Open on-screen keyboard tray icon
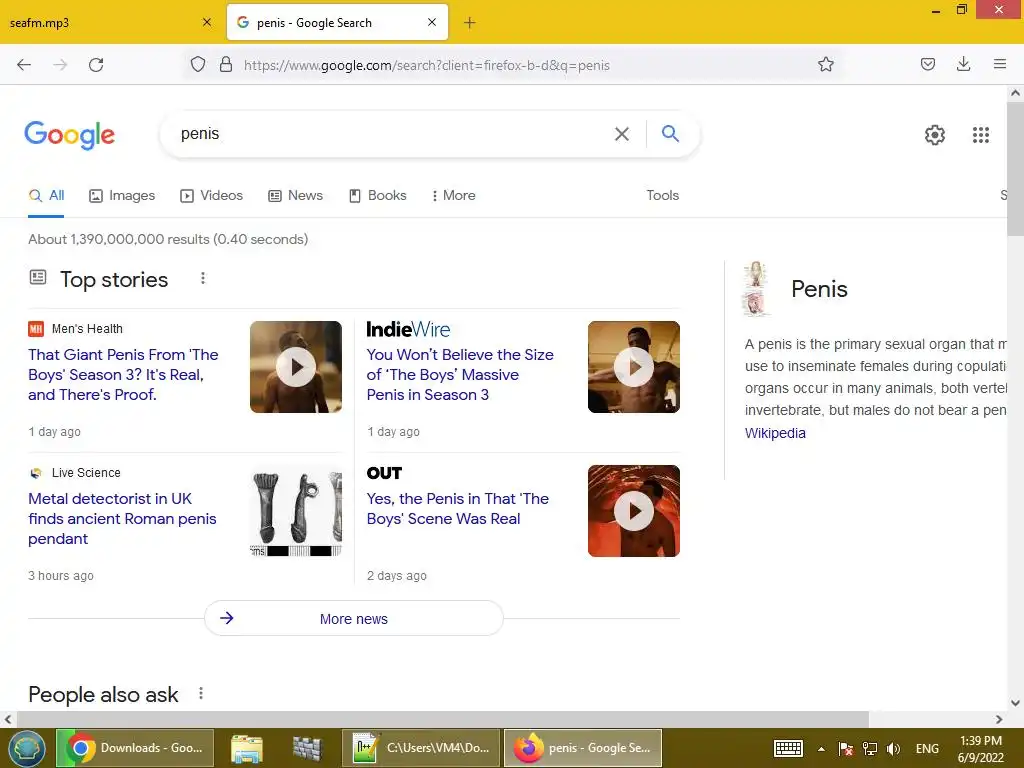 788,748
